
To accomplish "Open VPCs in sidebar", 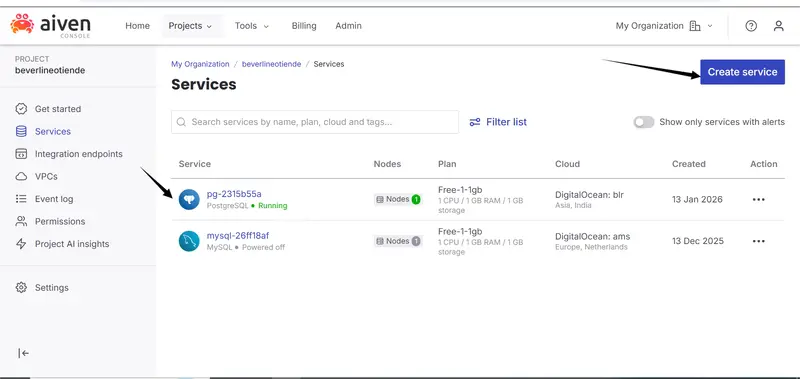I will (46, 176).
